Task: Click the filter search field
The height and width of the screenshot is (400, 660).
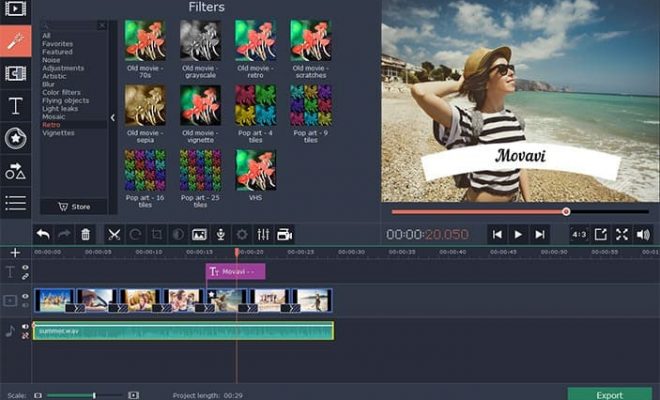Action: pos(69,25)
